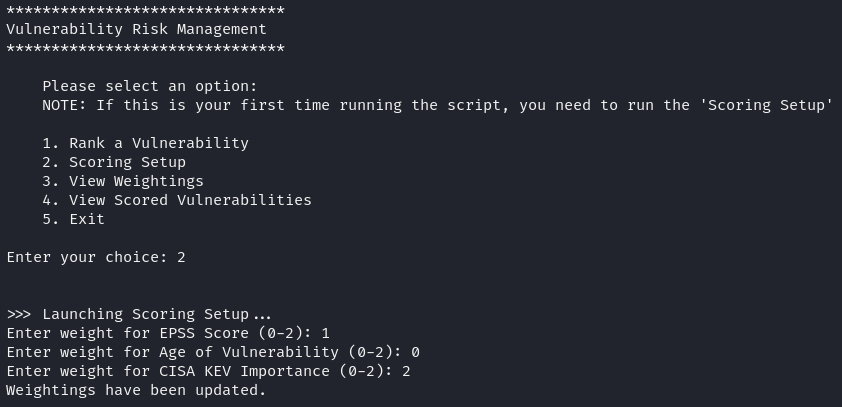Choose '4. View Scored Vulnerabilities' option

click(x=177, y=200)
